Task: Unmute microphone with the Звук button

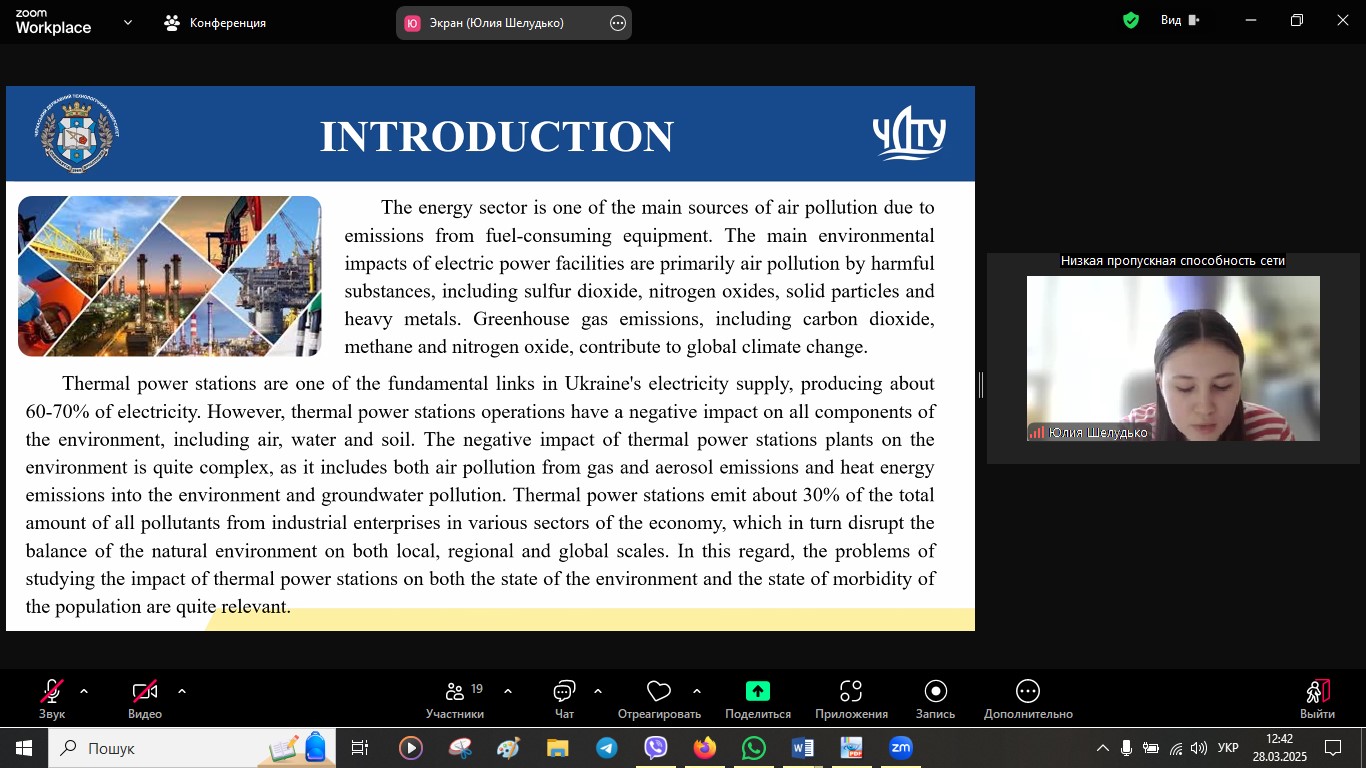Action: [x=52, y=698]
